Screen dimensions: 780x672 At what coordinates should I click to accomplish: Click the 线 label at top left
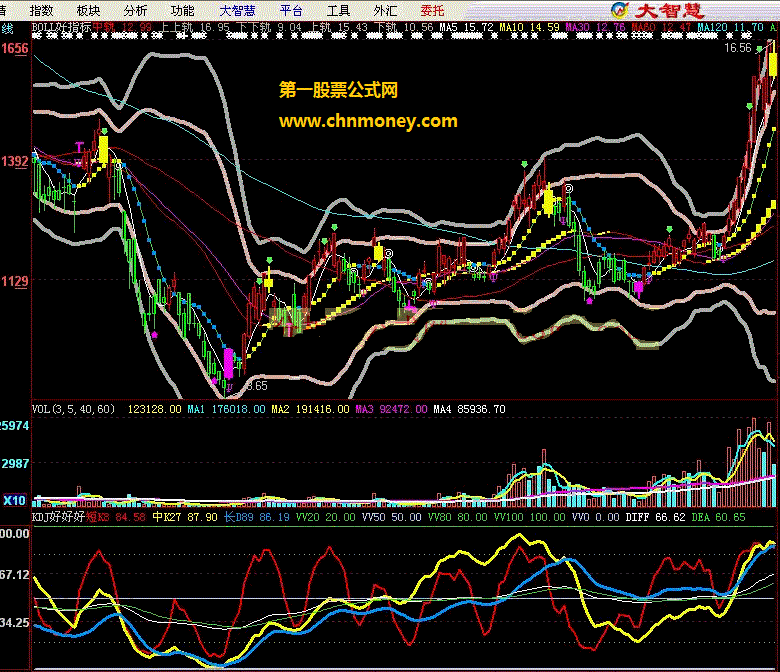coord(7,28)
